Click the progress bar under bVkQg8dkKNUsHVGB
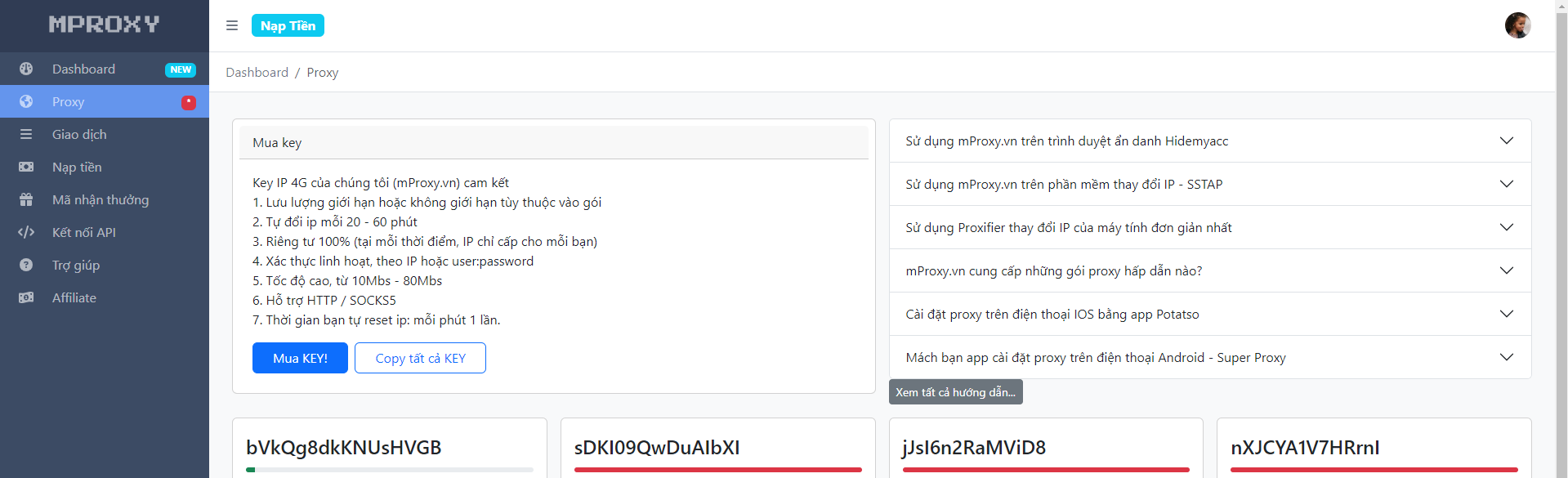The image size is (1568, 478). click(390, 470)
